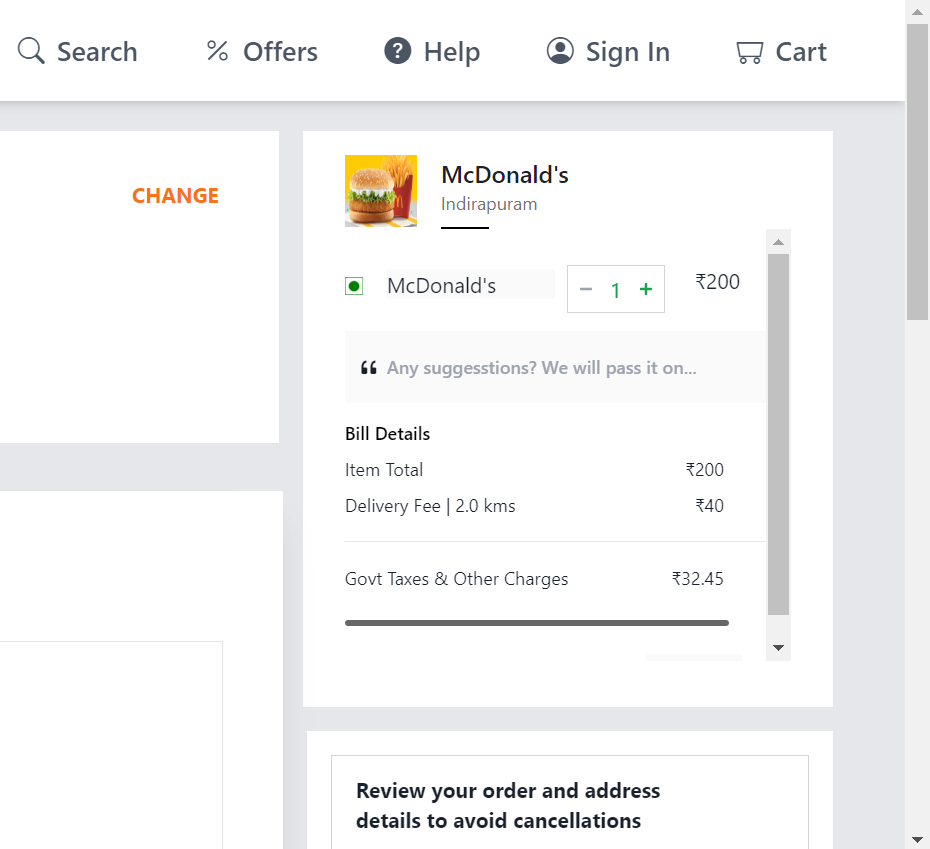Click the scroll-up arrow of cart panel
Viewport: 930px width, 849px height.
click(x=779, y=242)
